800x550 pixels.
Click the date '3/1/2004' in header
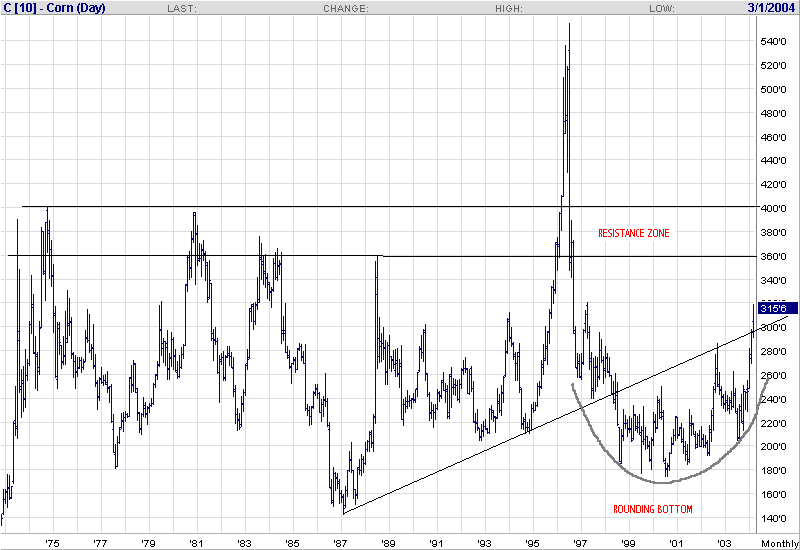coord(771,8)
